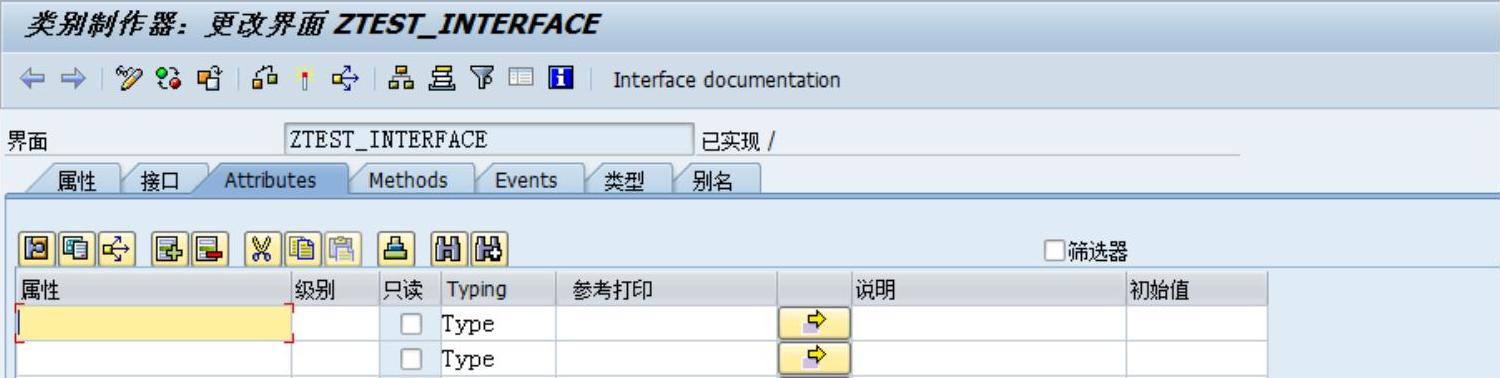The height and width of the screenshot is (378, 1500).
Task: Go back with the left arrow icon
Action: click(33, 79)
